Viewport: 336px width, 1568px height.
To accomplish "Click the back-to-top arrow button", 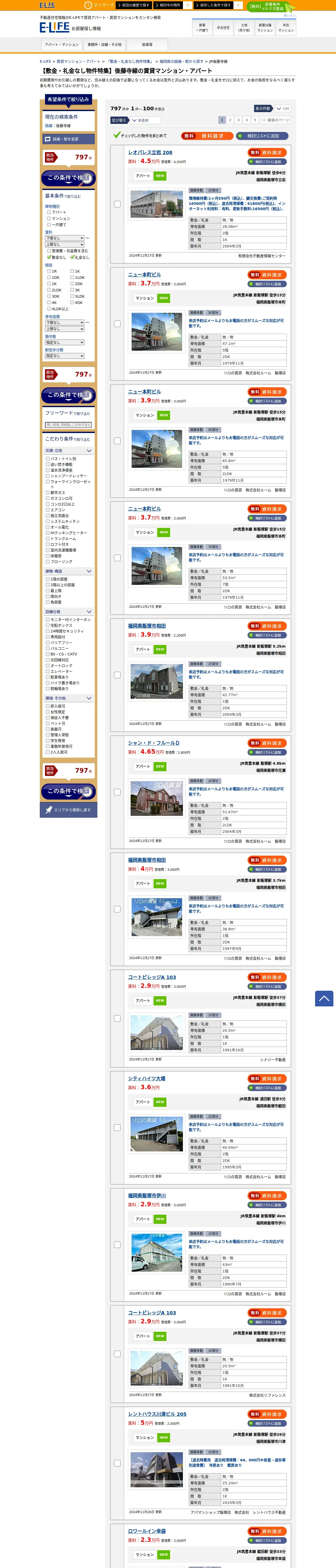I will [x=324, y=998].
